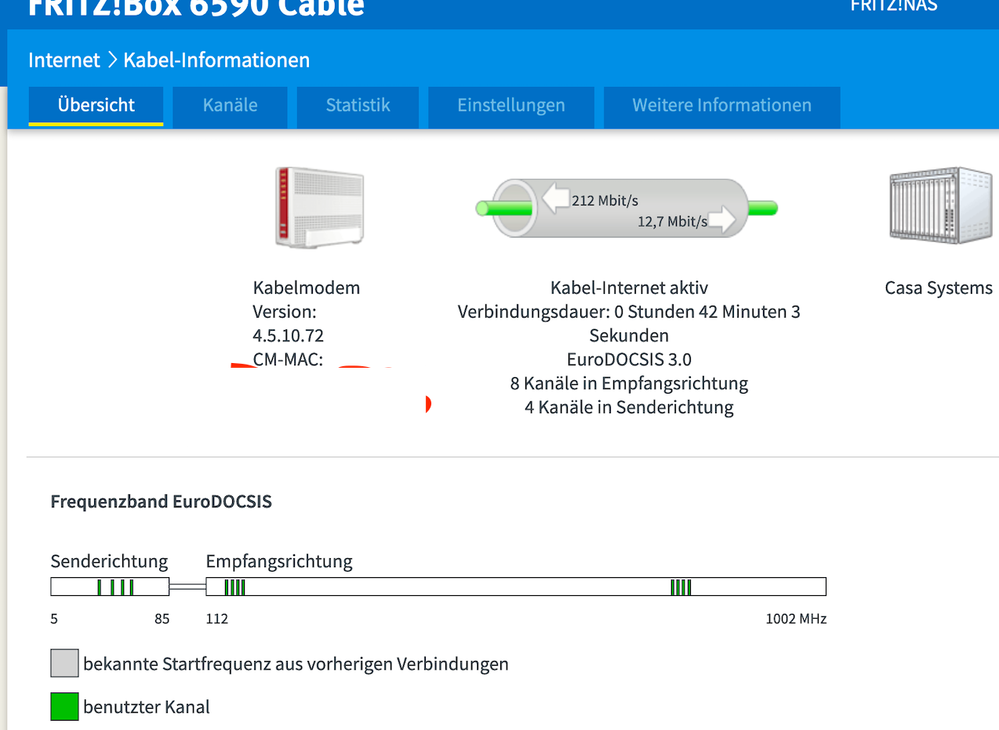Click the 'Verbindungsdauer' duration text
The image size is (999, 730).
pyautogui.click(x=629, y=324)
